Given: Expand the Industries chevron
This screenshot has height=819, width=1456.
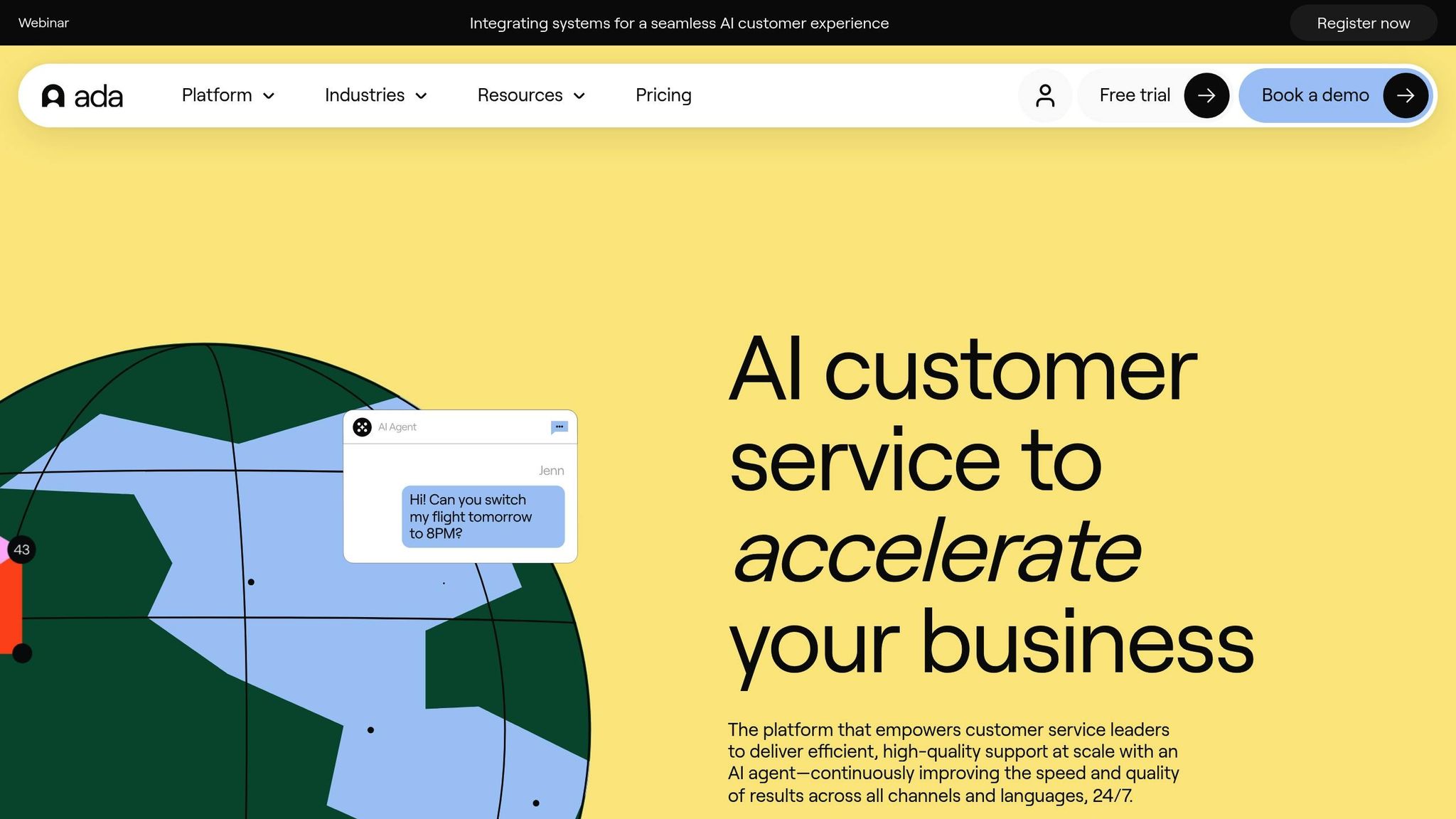Looking at the screenshot, I should point(421,96).
